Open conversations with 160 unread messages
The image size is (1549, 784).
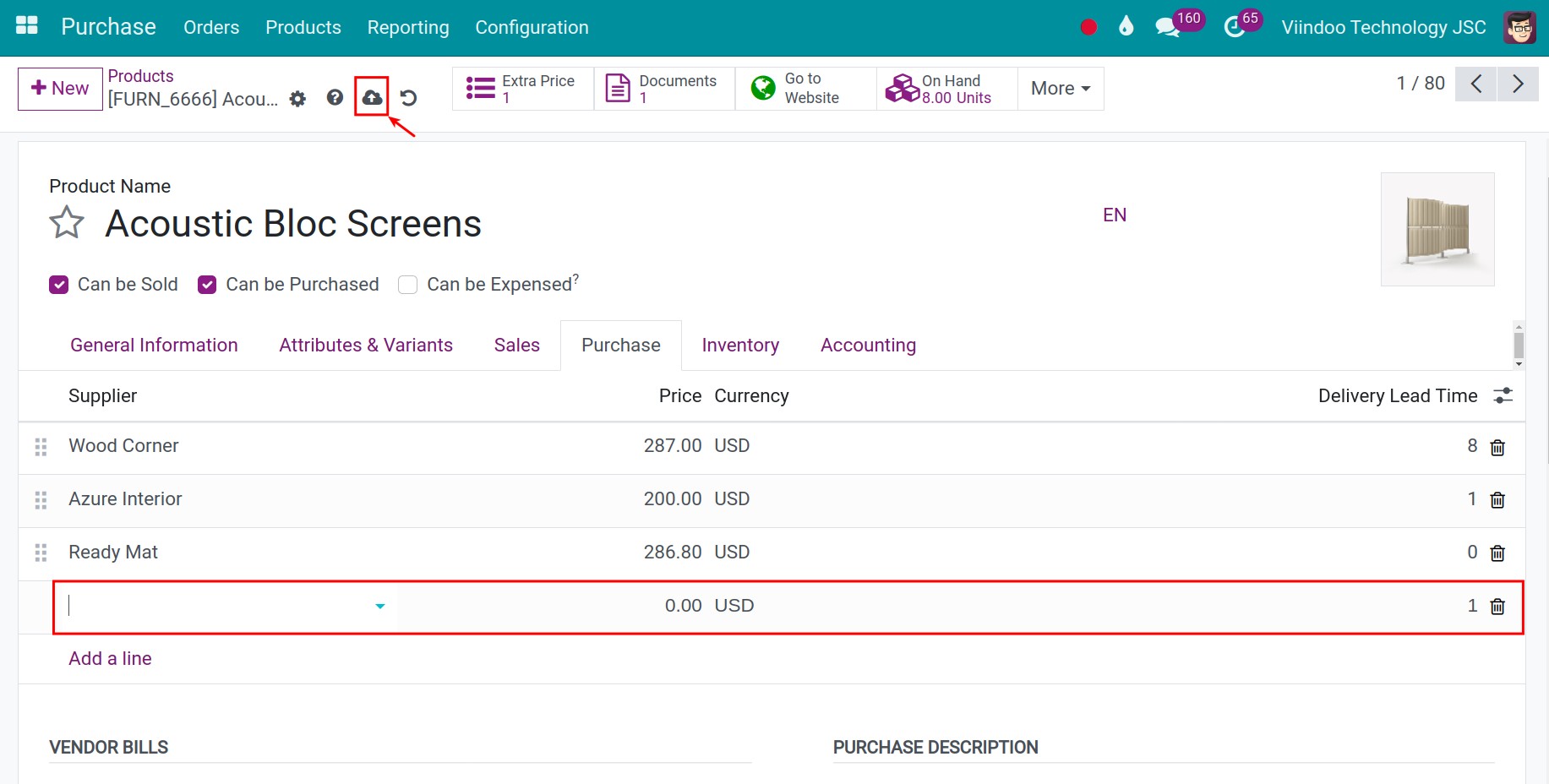(x=1179, y=24)
